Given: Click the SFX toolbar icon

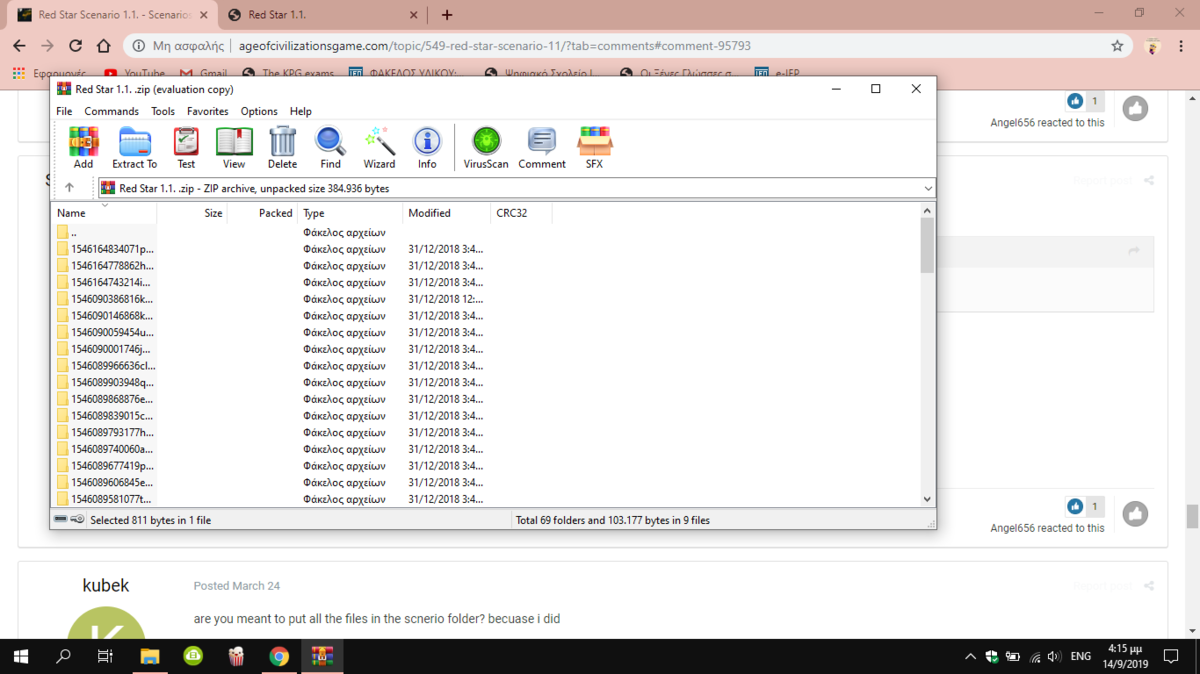Looking at the screenshot, I should pyautogui.click(x=594, y=147).
